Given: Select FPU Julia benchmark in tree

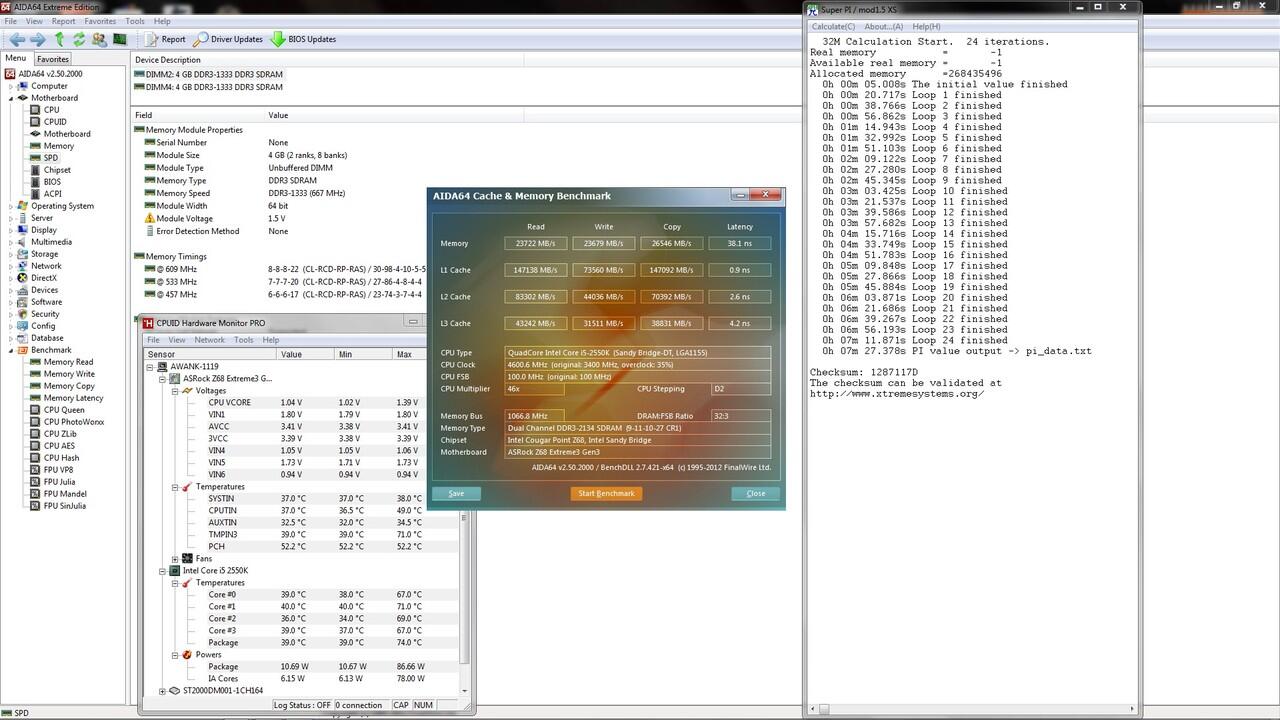Looking at the screenshot, I should coord(52,482).
